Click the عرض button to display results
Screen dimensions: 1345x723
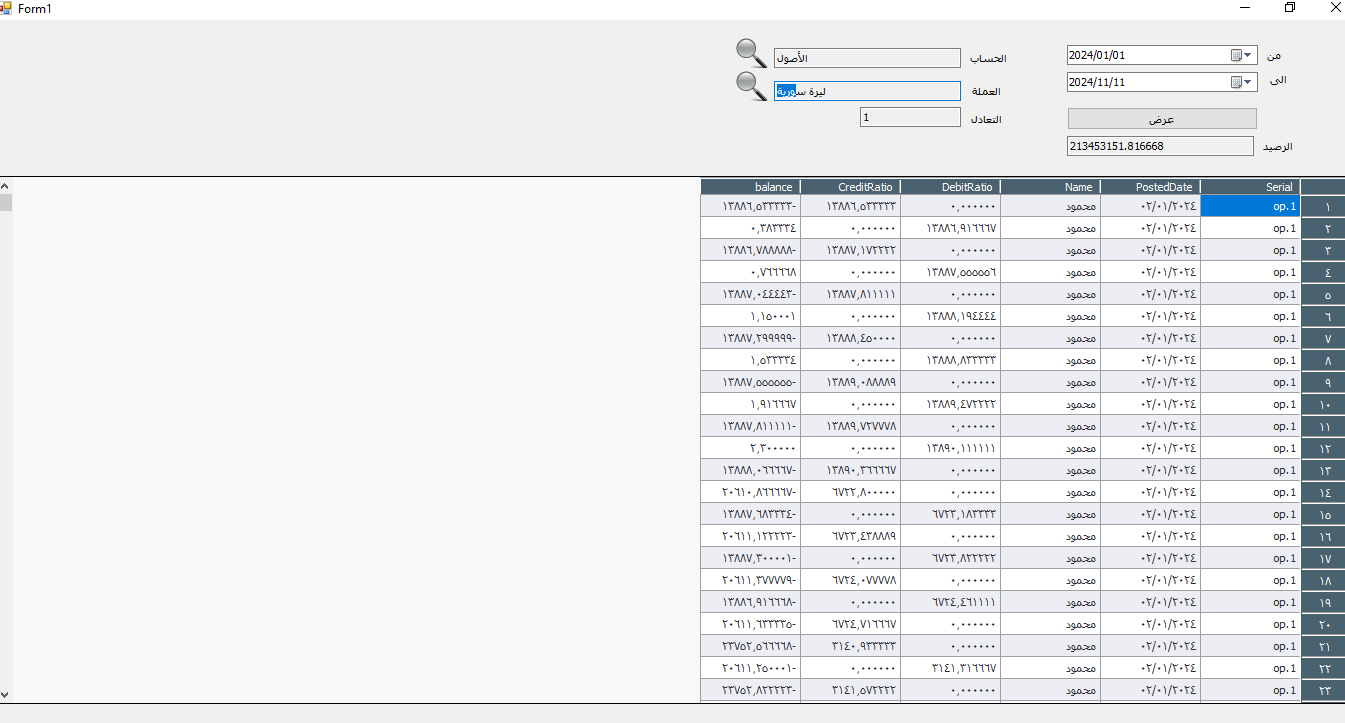click(x=1160, y=118)
